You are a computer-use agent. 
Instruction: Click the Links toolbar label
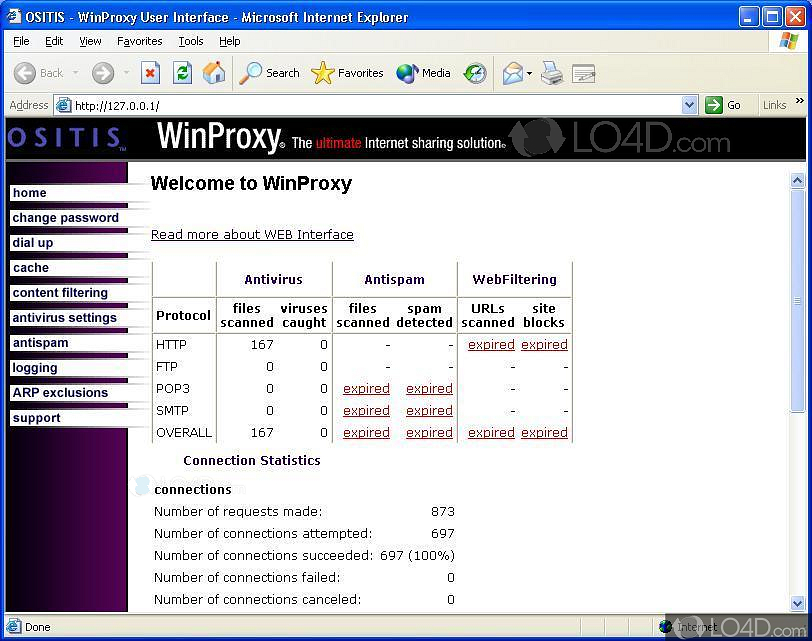[774, 105]
